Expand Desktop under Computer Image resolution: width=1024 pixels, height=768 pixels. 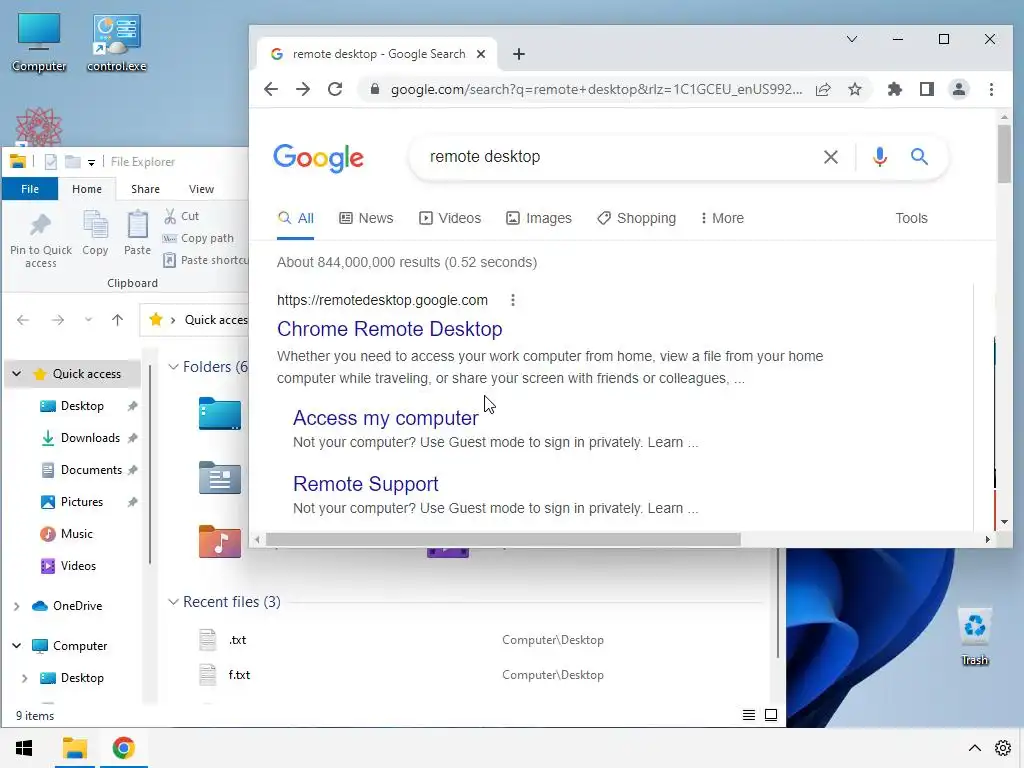25,679
